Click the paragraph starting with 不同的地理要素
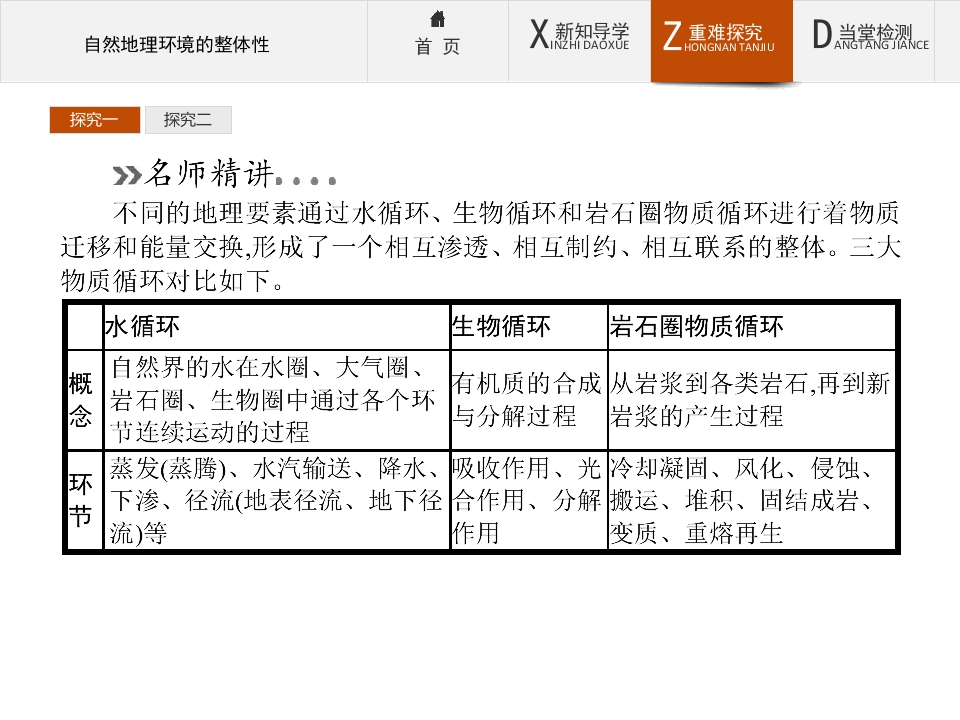The height and width of the screenshot is (720, 960). point(481,247)
